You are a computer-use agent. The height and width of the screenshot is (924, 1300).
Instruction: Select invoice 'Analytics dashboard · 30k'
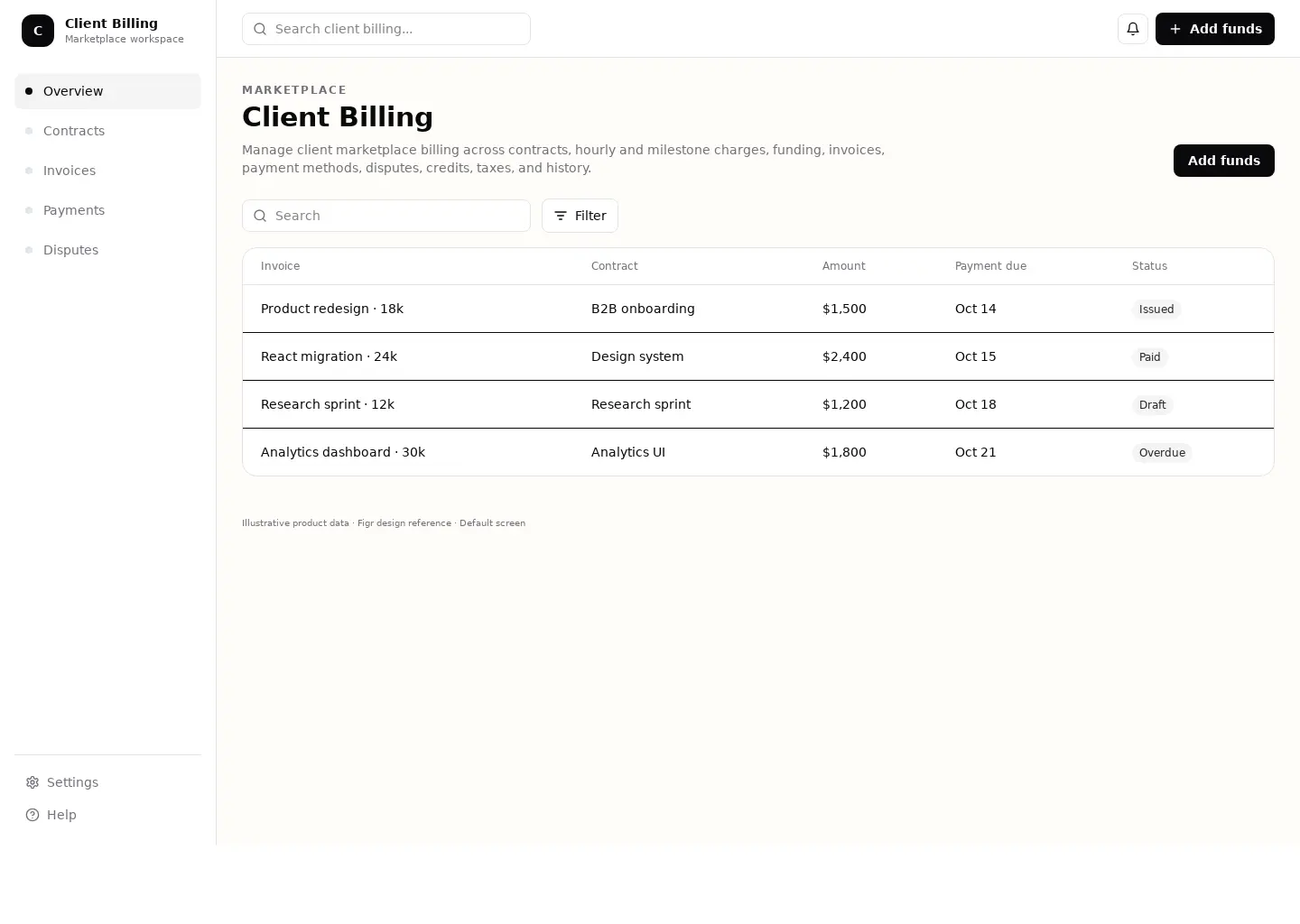pyautogui.click(x=343, y=452)
